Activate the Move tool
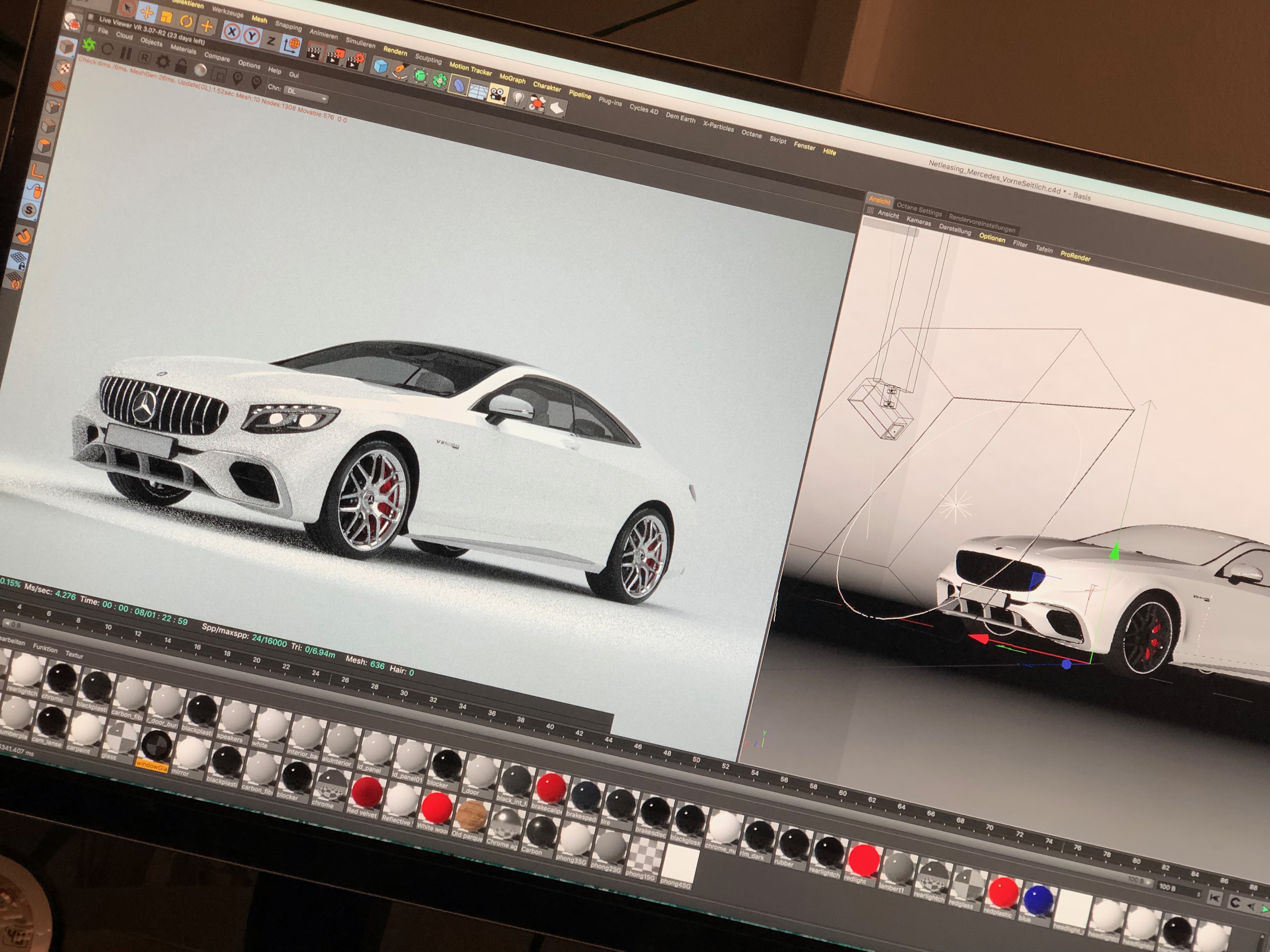The width and height of the screenshot is (1270, 952). tap(147, 12)
